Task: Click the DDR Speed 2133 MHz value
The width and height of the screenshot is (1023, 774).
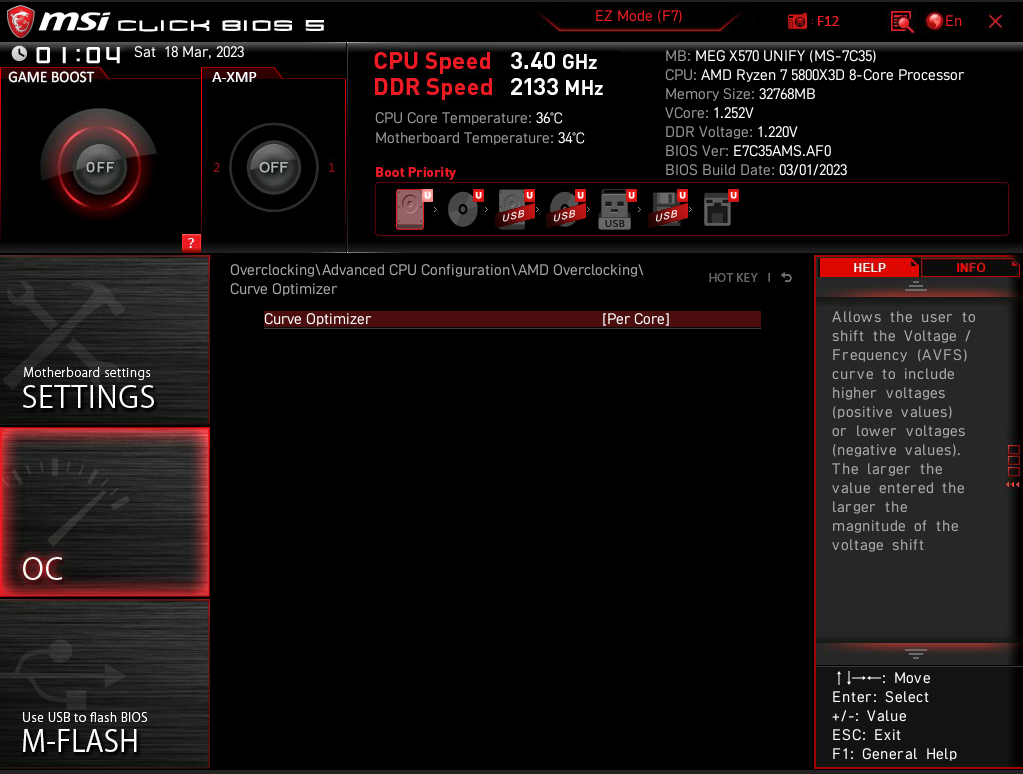Action: pos(557,87)
